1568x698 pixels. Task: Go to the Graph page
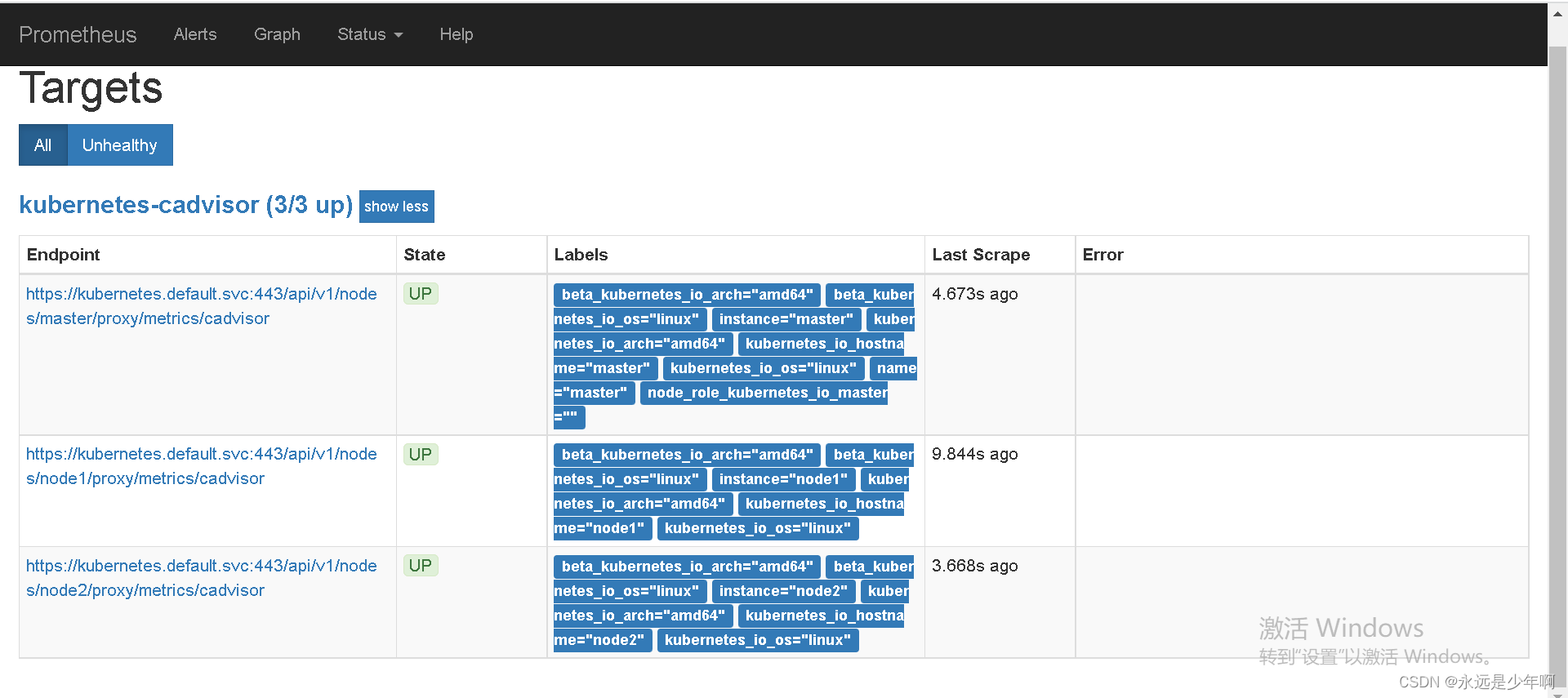(x=277, y=34)
